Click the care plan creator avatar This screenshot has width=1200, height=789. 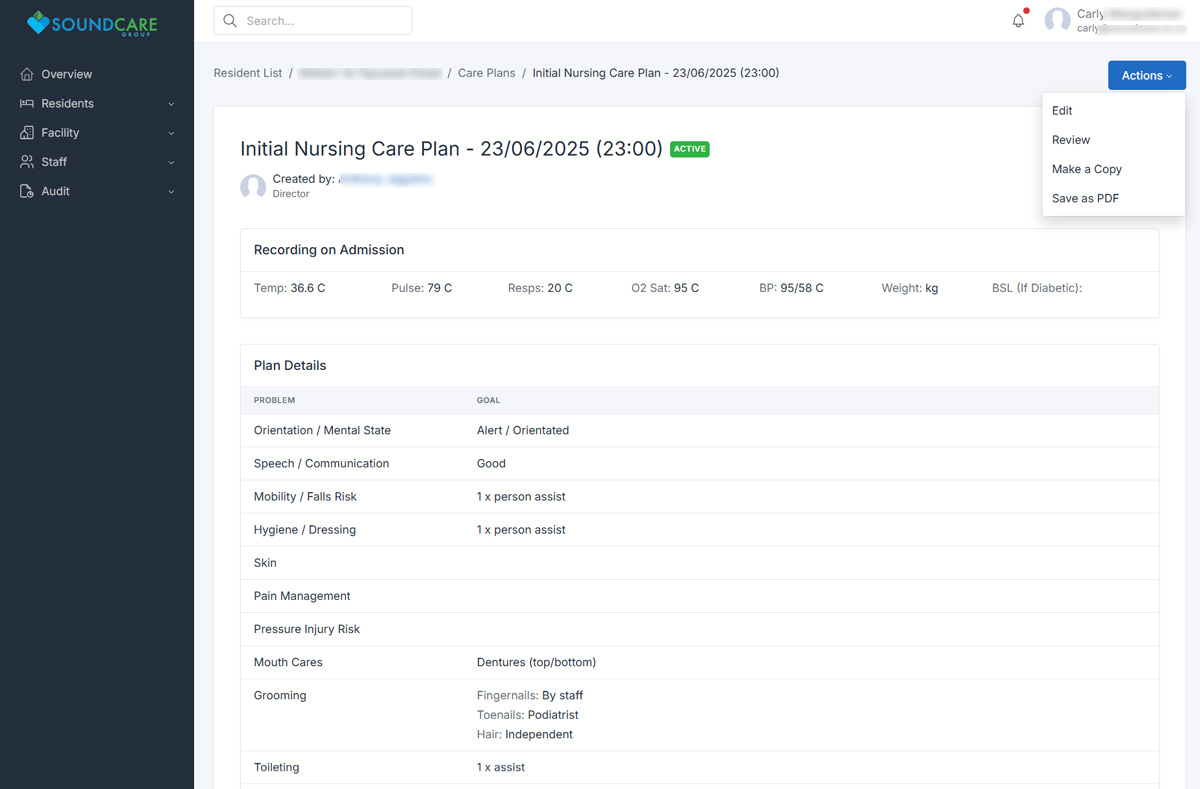253,187
